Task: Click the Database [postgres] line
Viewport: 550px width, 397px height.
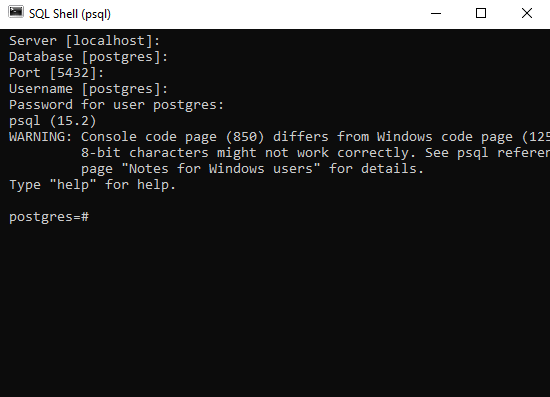Action: click(x=89, y=57)
